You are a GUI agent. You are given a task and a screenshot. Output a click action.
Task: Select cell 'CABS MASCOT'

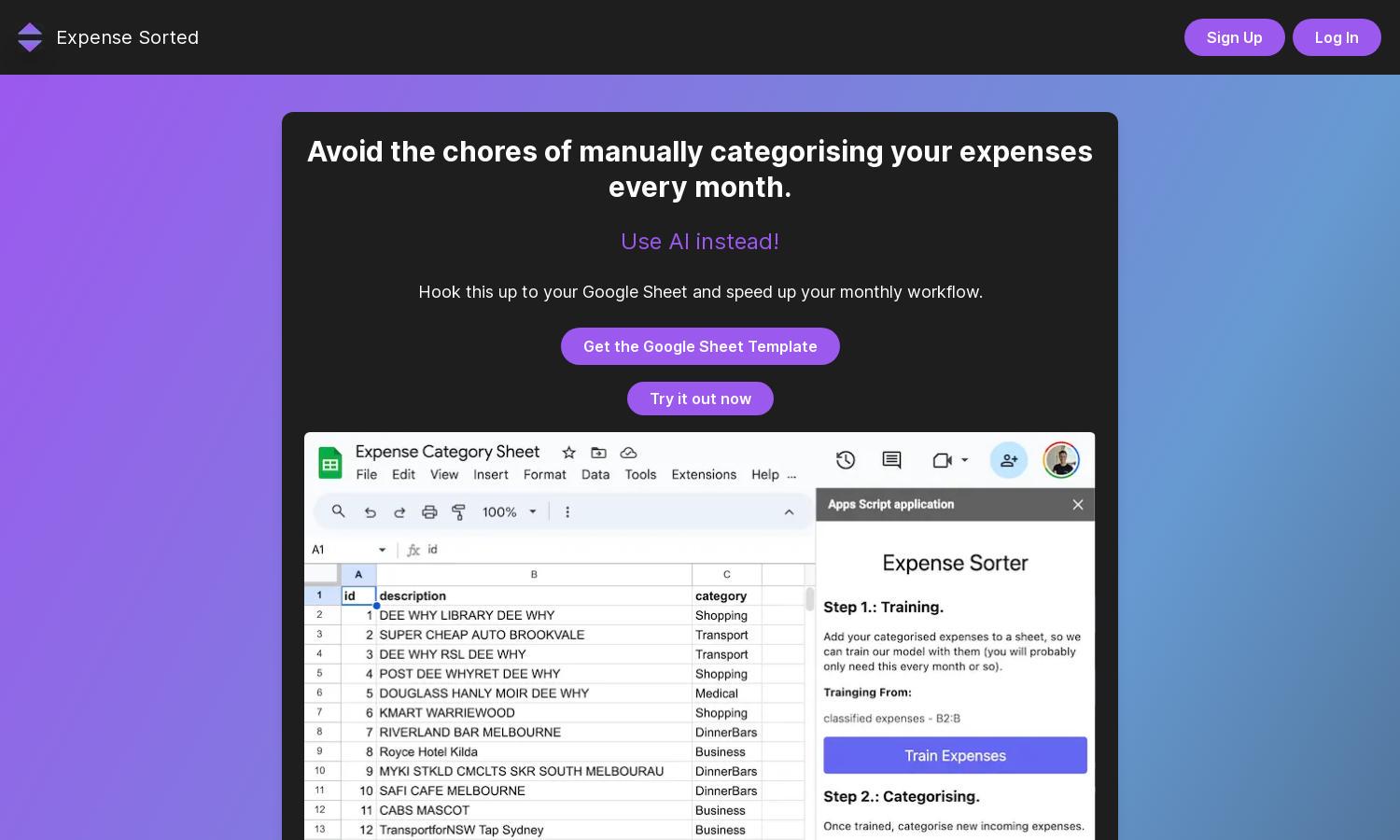coord(534,810)
